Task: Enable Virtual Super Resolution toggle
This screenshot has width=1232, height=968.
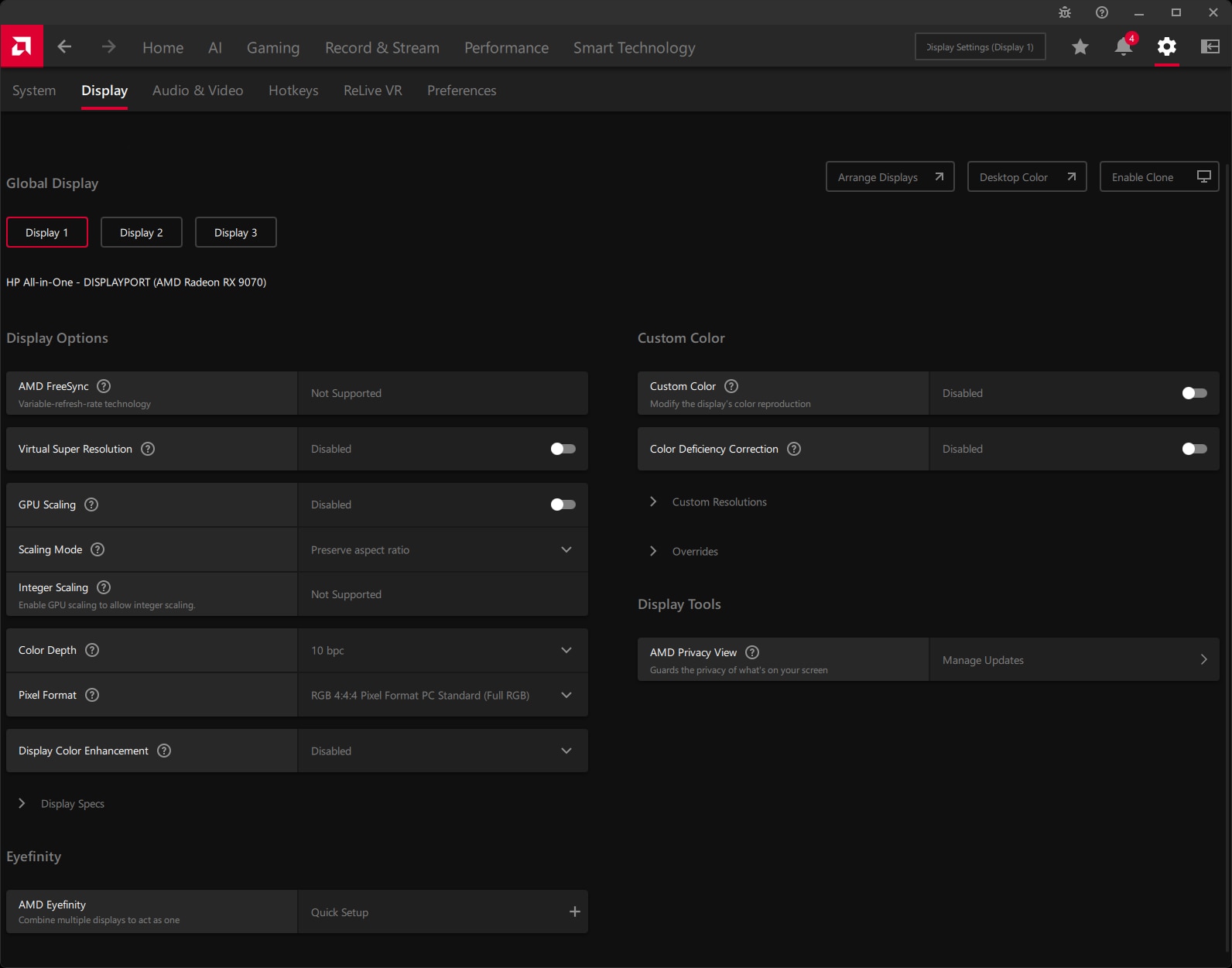Action: [x=563, y=449]
